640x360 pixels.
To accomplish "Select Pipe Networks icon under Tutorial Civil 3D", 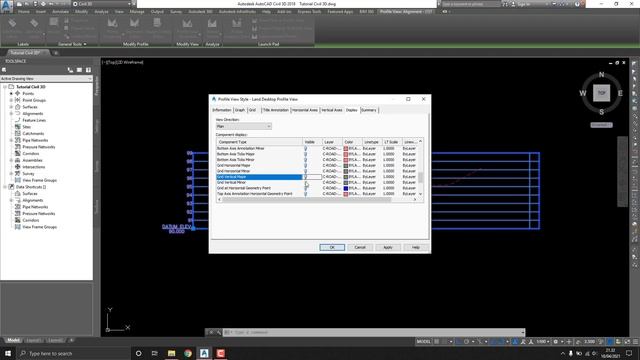I will tap(18, 140).
